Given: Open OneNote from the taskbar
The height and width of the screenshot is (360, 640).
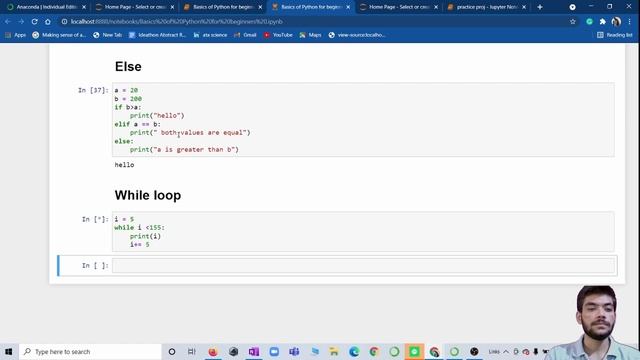Looking at the screenshot, I should (x=253, y=351).
